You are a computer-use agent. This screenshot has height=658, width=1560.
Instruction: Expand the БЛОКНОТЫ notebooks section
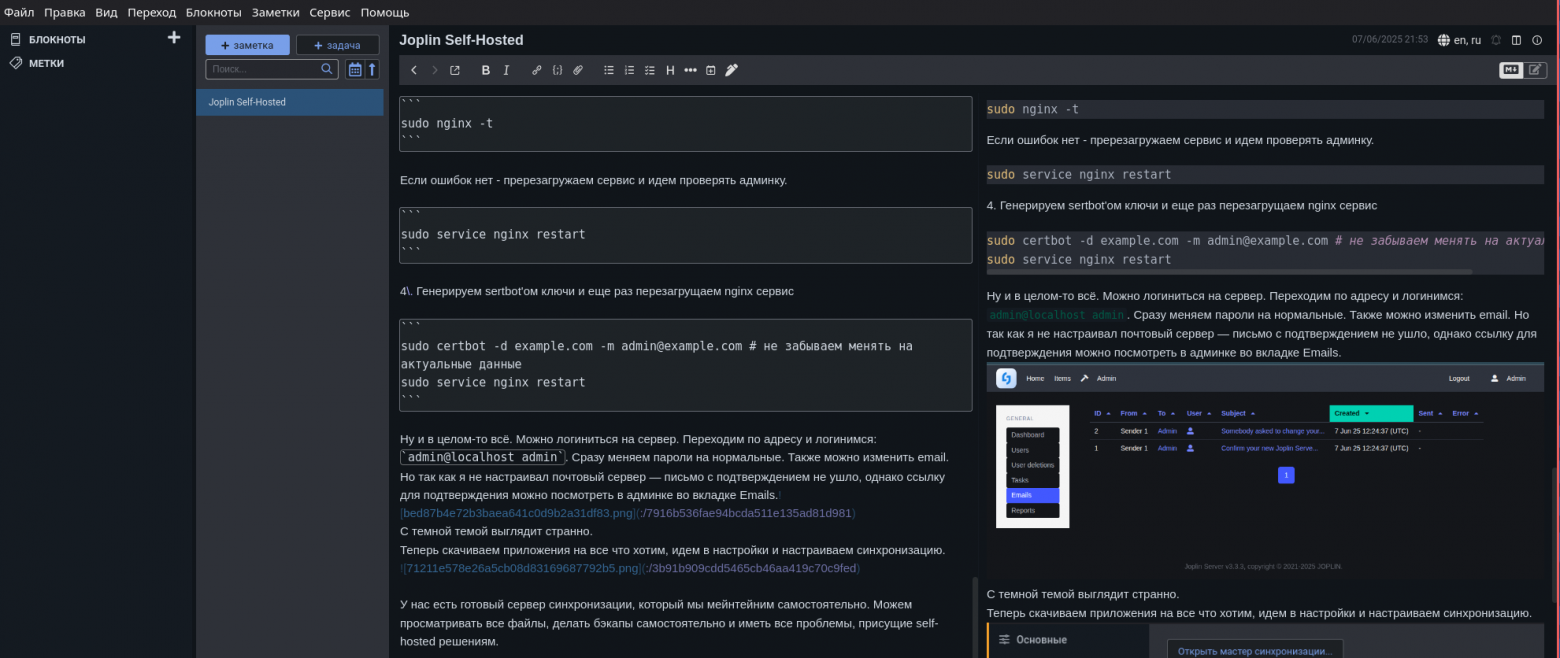click(57, 39)
